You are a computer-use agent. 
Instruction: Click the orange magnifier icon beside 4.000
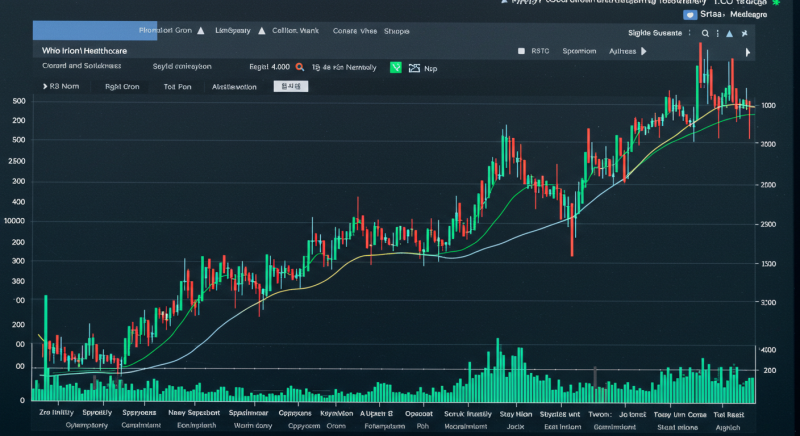(x=300, y=67)
